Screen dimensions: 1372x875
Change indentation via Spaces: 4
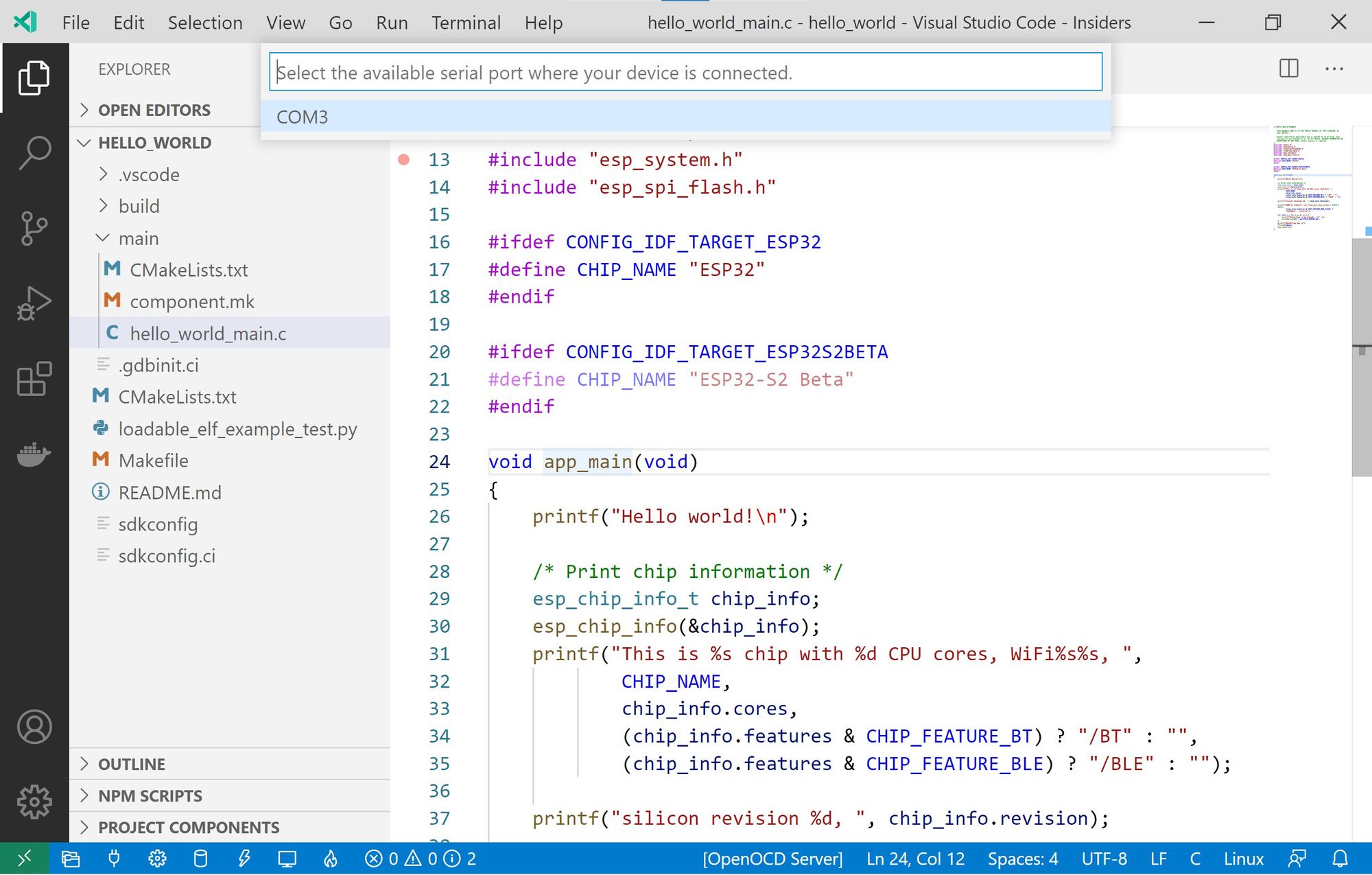[x=1022, y=859]
